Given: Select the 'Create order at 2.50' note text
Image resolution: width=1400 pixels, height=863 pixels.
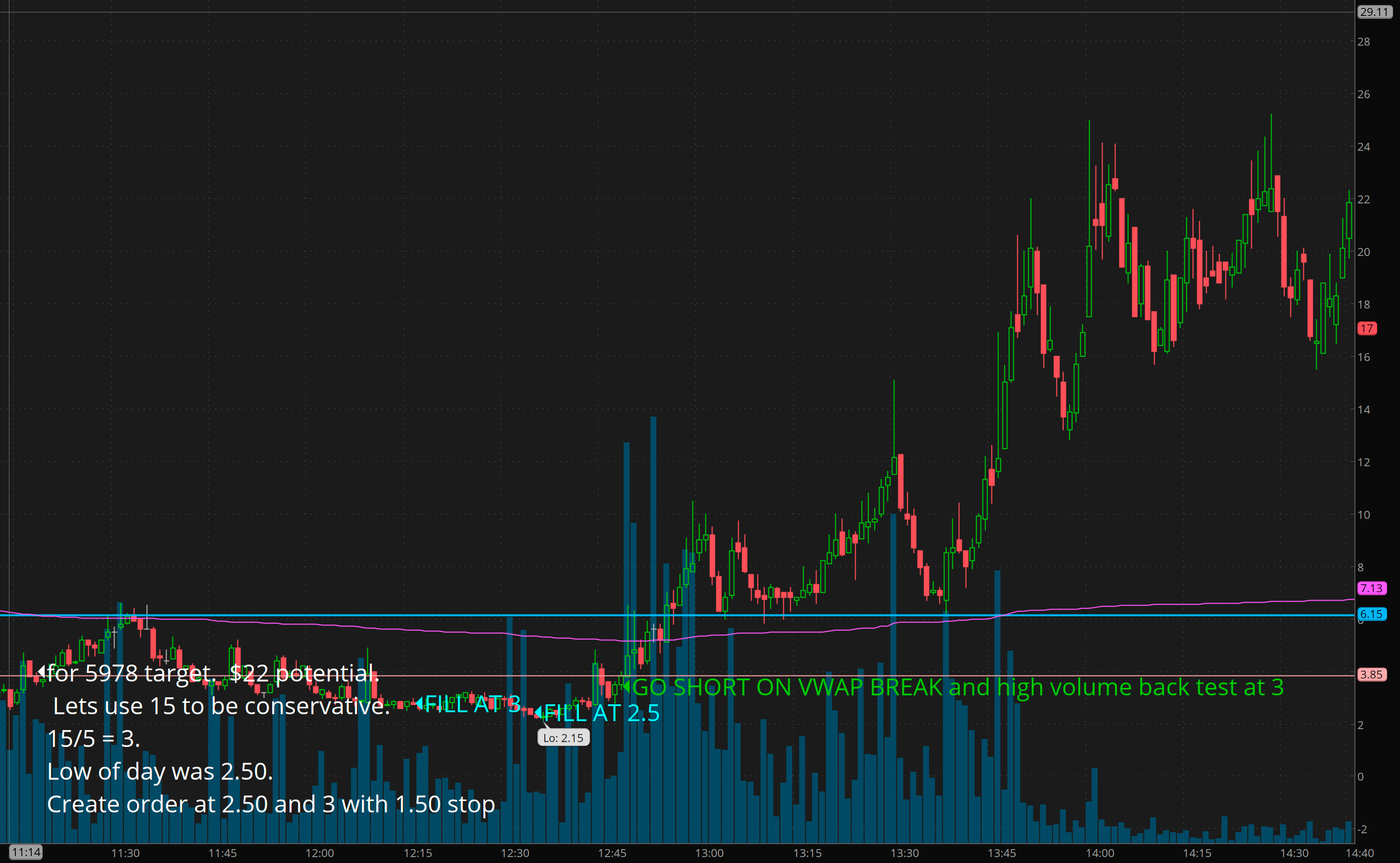Looking at the screenshot, I should pyautogui.click(x=271, y=803).
